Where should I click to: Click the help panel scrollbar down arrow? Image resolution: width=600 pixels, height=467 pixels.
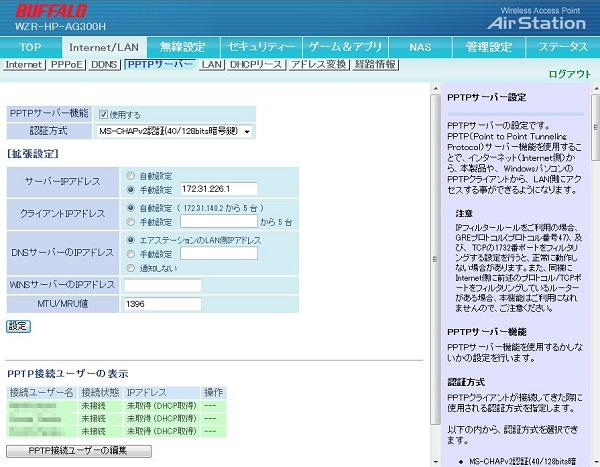[596, 462]
